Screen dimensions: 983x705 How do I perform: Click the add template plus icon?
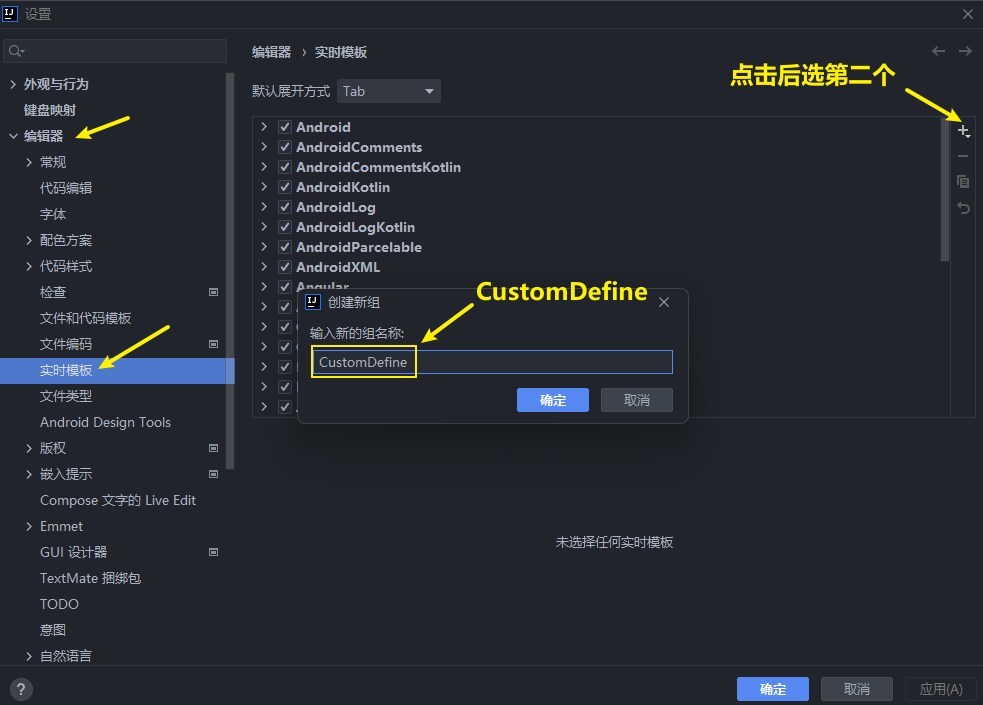963,131
